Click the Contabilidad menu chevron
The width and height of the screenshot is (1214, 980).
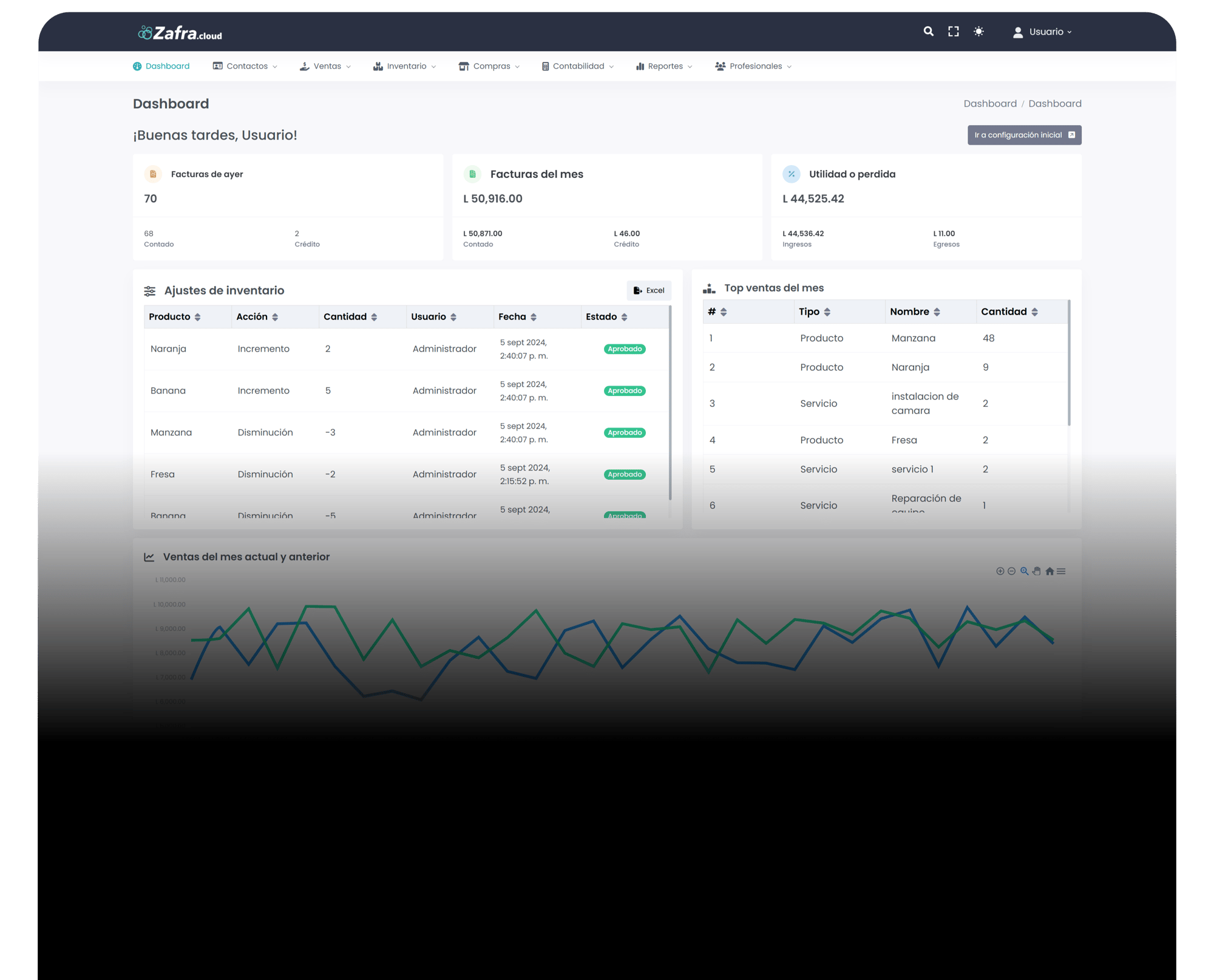point(611,67)
